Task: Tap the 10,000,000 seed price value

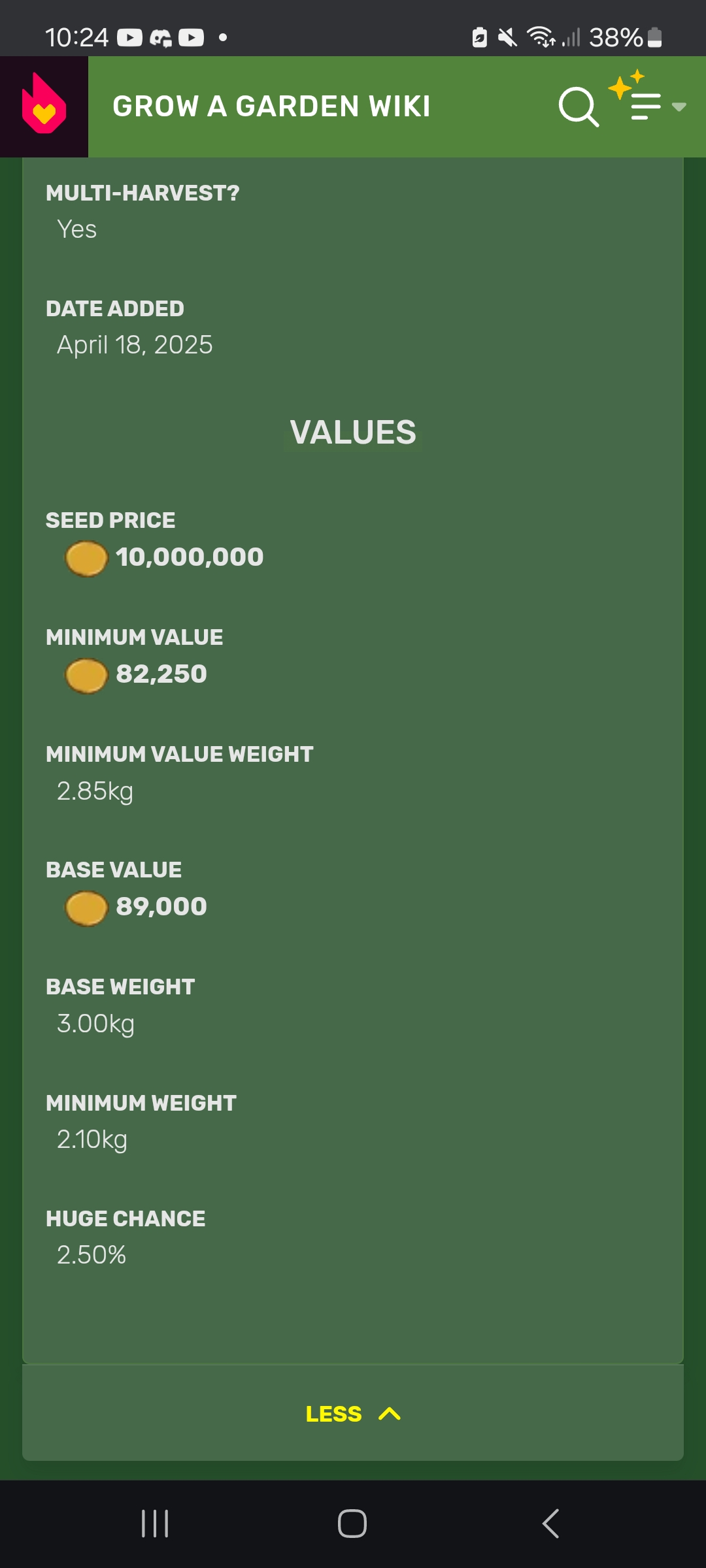Action: click(x=190, y=557)
